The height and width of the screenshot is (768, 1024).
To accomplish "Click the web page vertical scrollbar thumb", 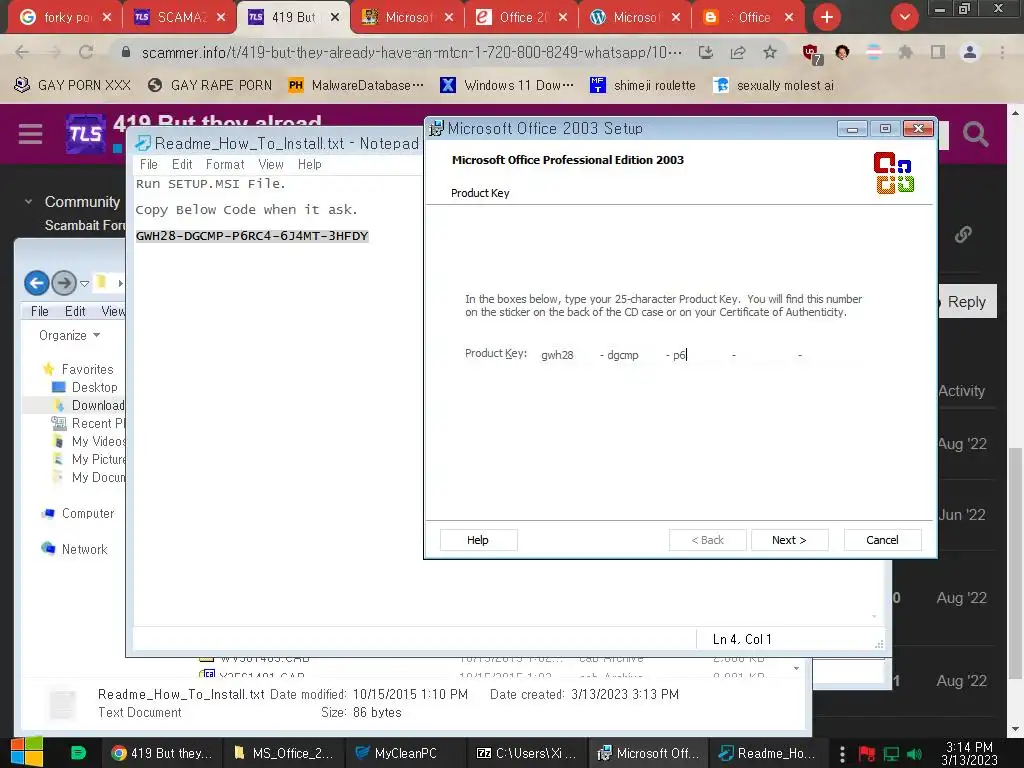I will 1015,564.
